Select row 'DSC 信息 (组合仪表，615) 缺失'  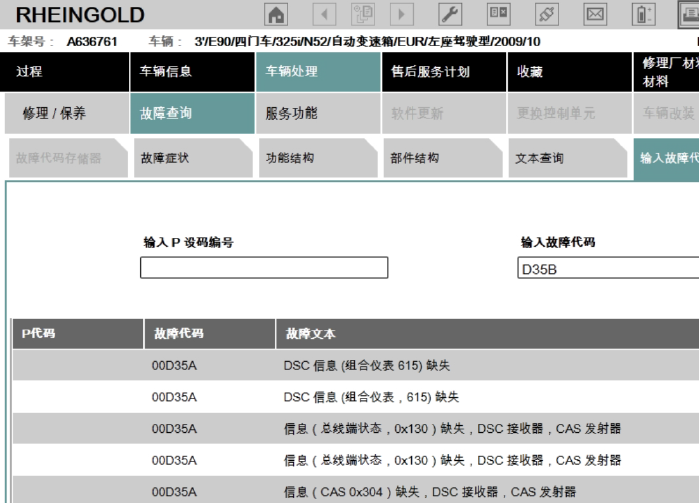pos(356,396)
